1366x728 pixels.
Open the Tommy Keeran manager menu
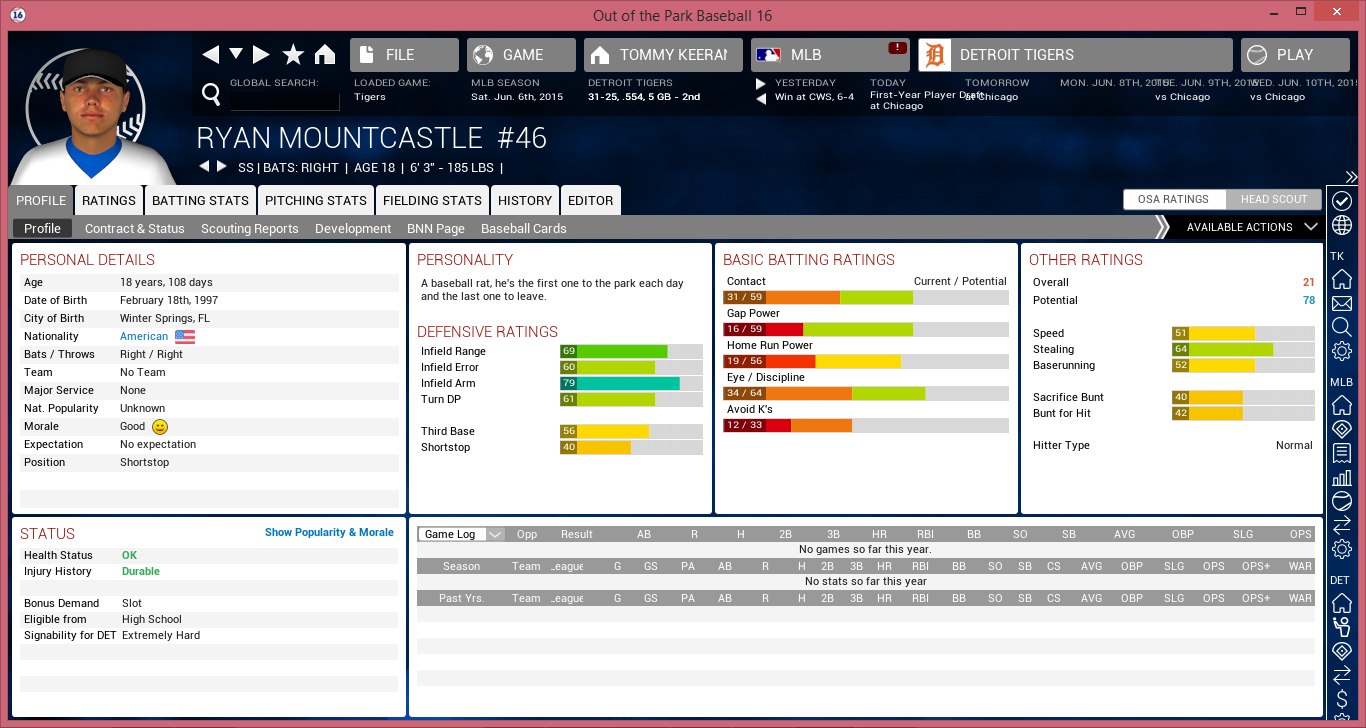pos(663,55)
